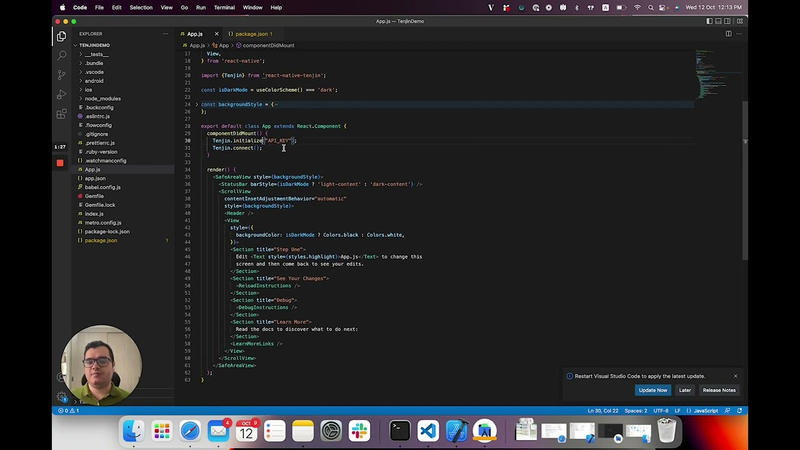Toggle primary side bar layout icon
The width and height of the screenshot is (800, 450).
pos(710,21)
